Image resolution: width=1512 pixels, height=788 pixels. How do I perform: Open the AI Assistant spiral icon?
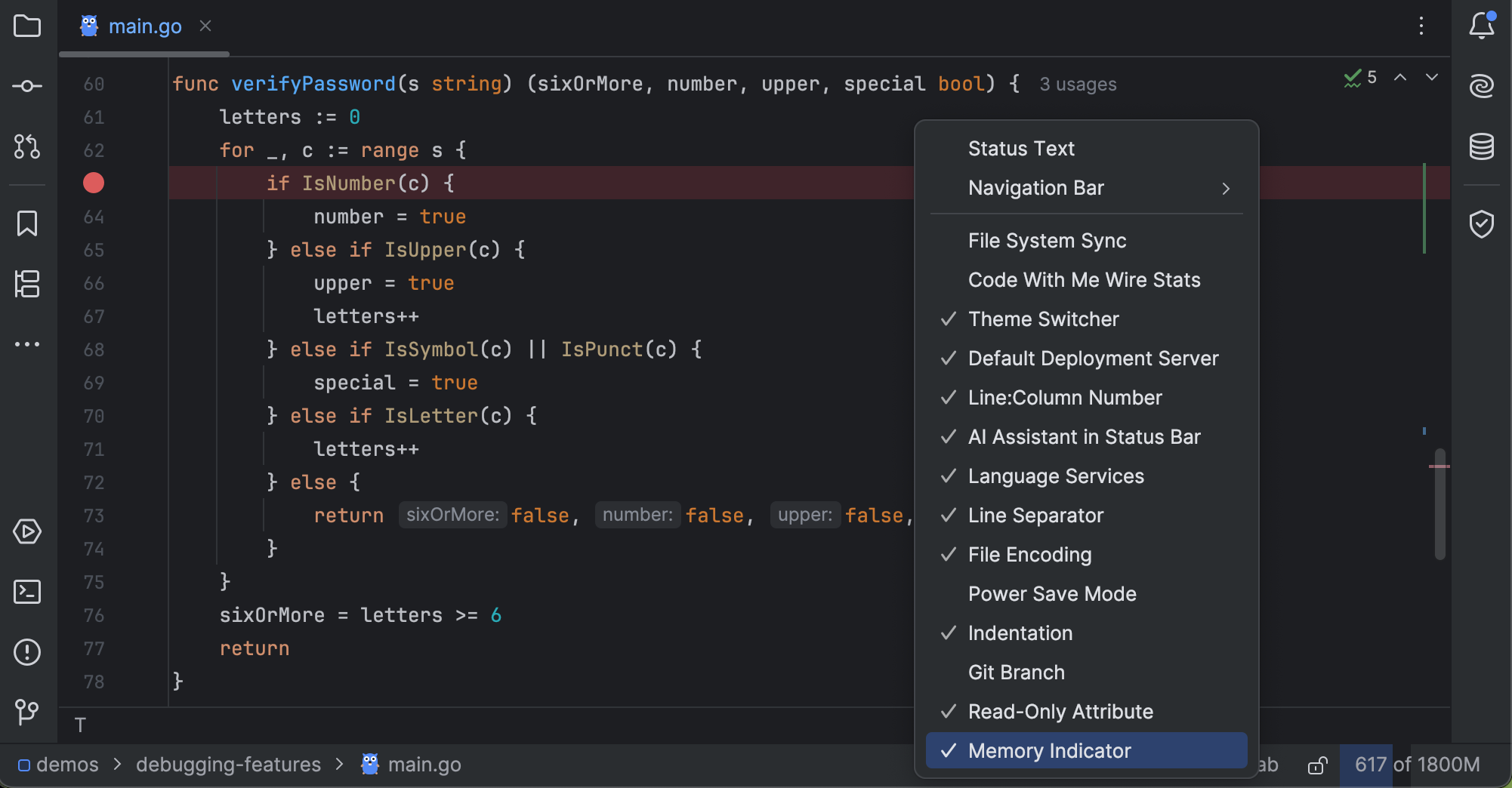(1481, 86)
